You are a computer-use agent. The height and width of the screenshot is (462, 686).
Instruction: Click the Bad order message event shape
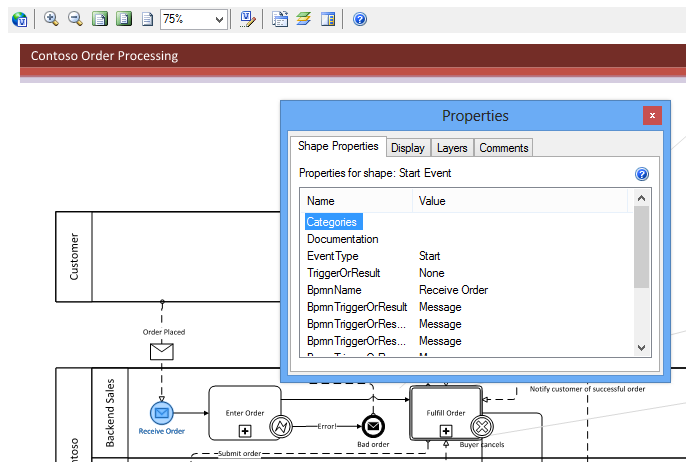click(374, 426)
